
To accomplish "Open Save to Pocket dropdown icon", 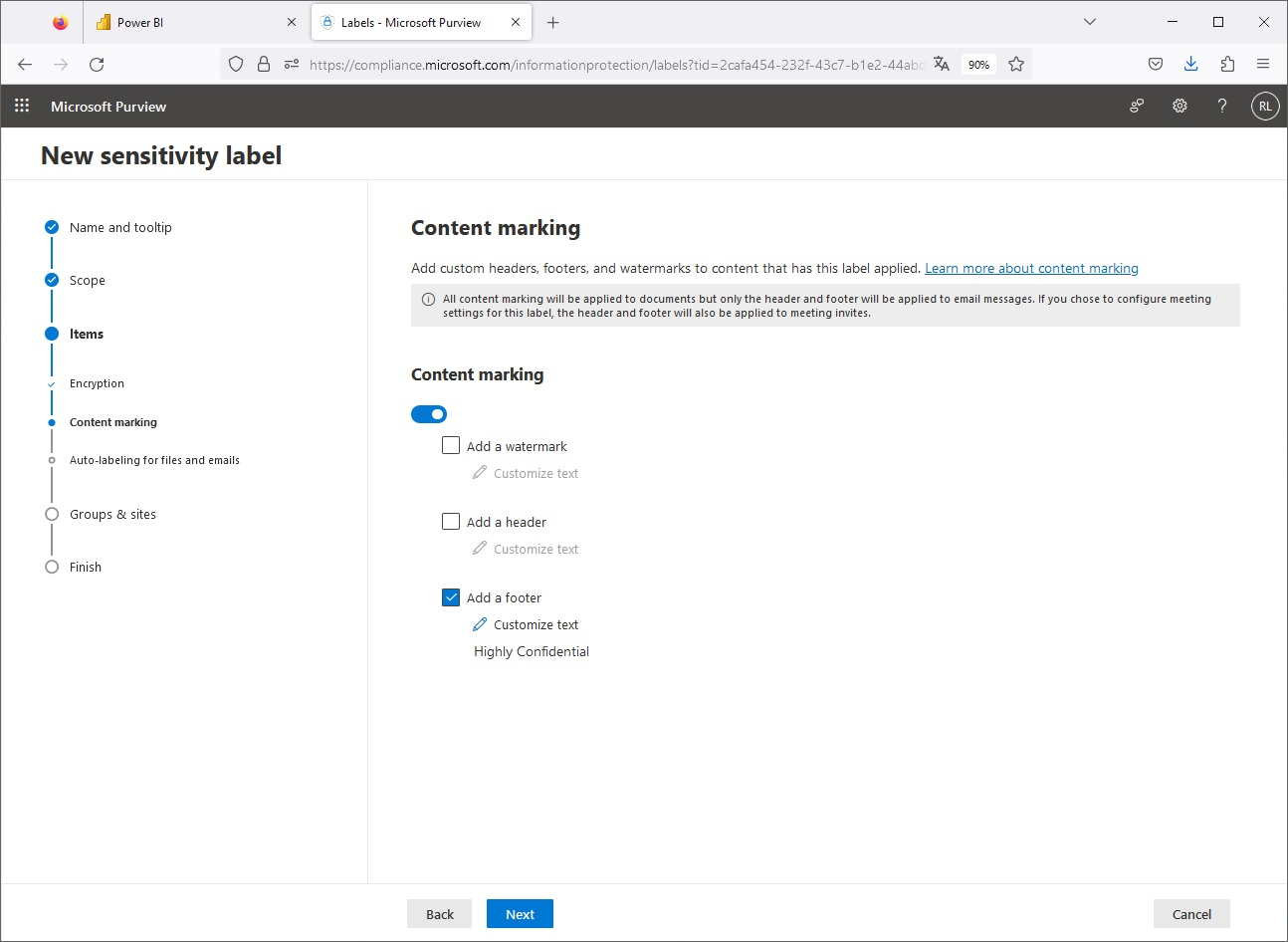I will point(1155,64).
